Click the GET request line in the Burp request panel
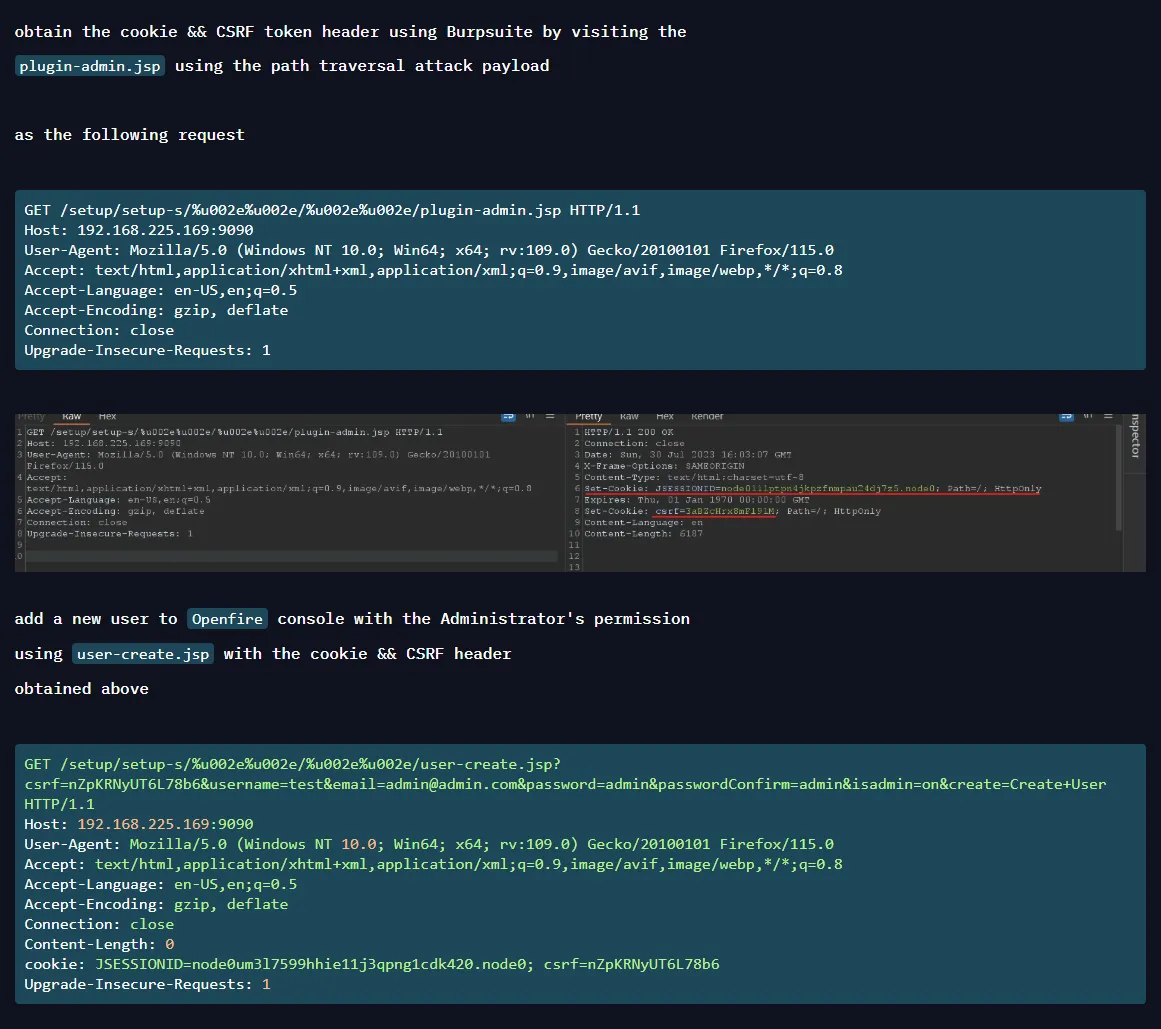The width and height of the screenshot is (1161, 1029). pyautogui.click(x=235, y=432)
